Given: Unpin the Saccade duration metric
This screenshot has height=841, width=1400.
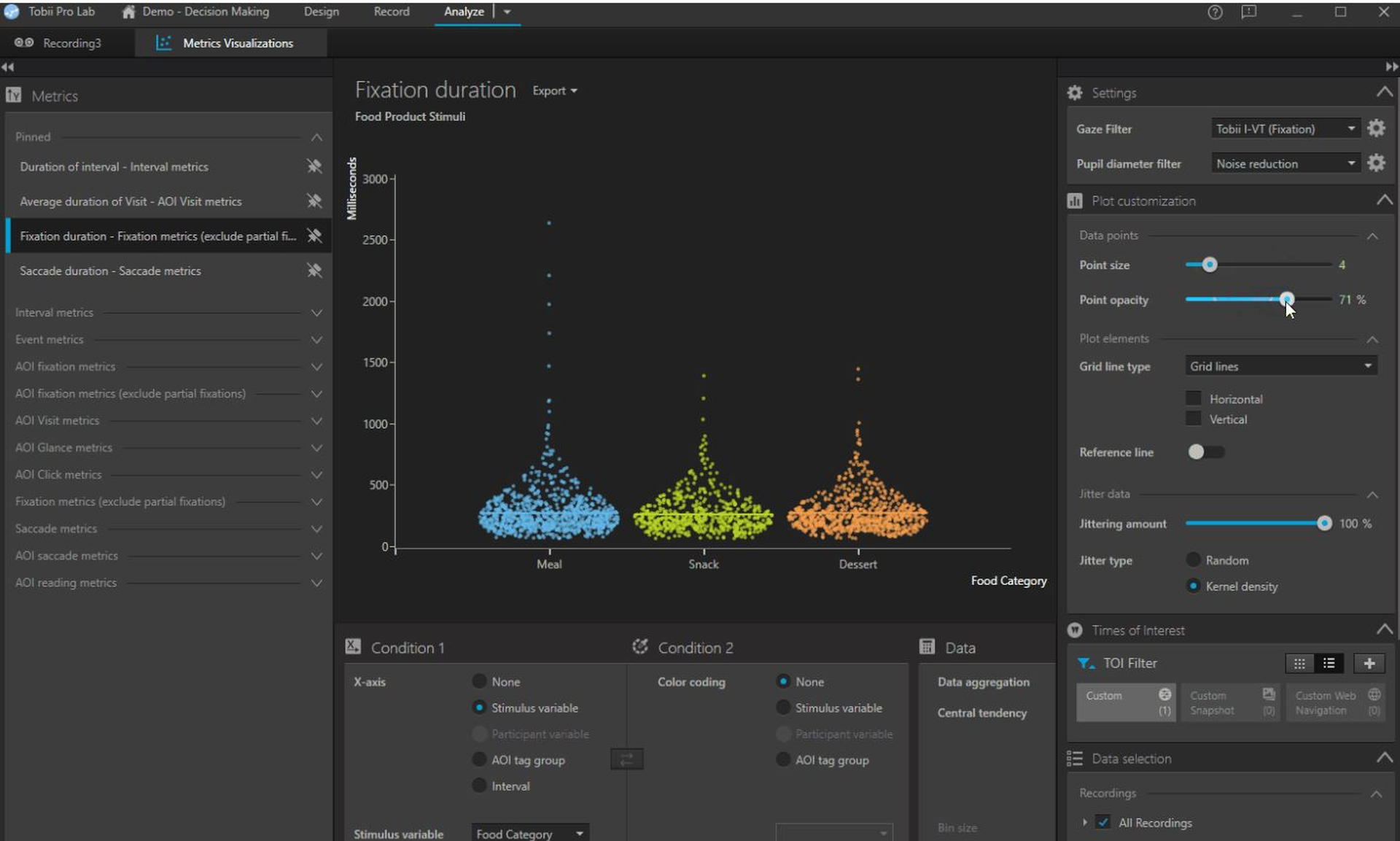Looking at the screenshot, I should tap(314, 271).
